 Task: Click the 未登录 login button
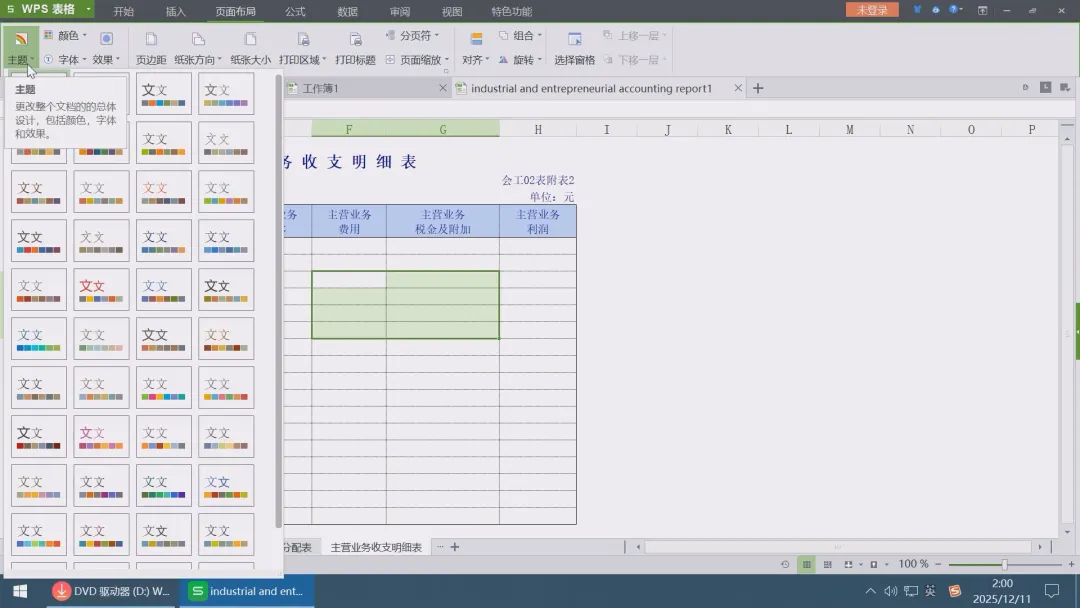pos(872,10)
